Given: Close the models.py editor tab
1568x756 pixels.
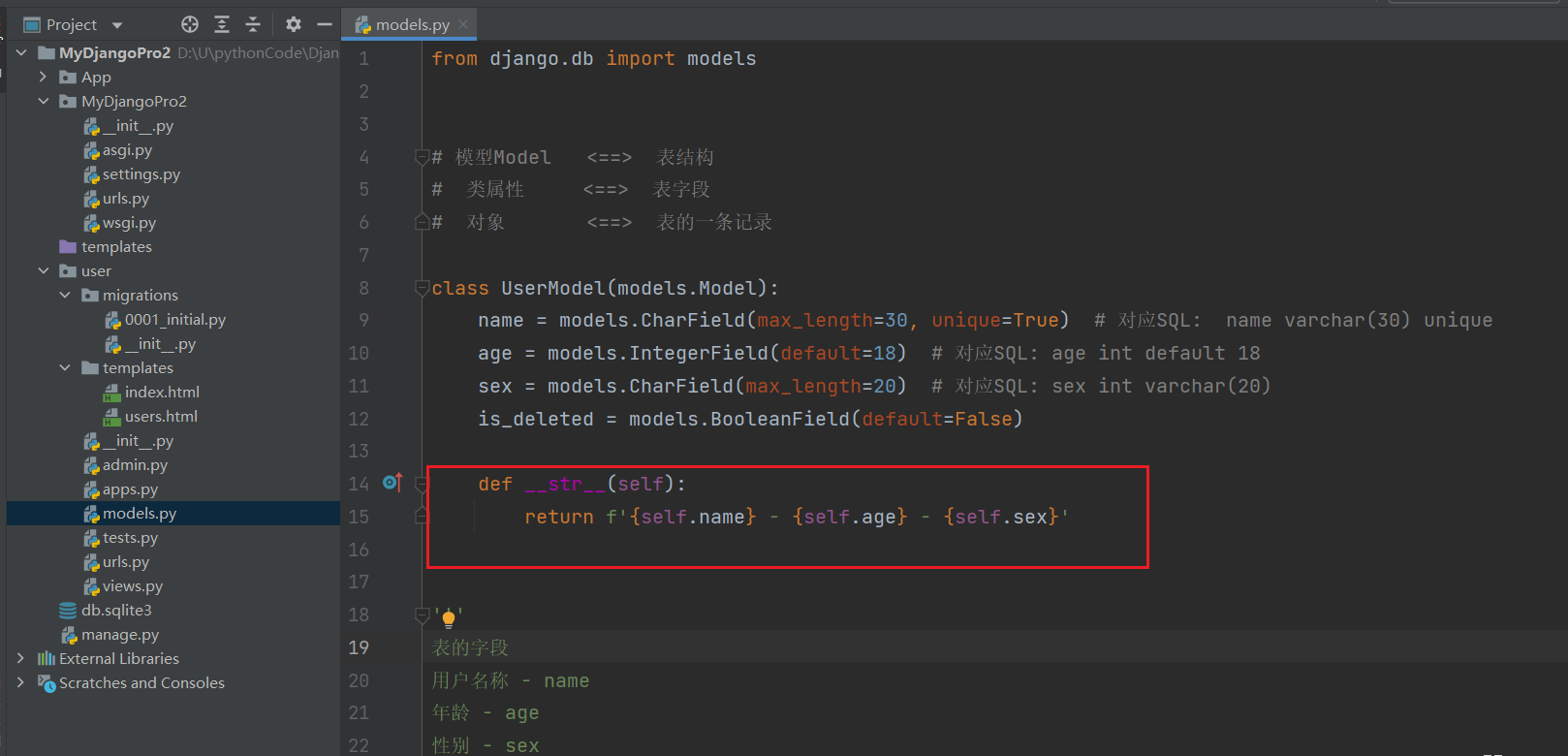Looking at the screenshot, I should (463, 24).
